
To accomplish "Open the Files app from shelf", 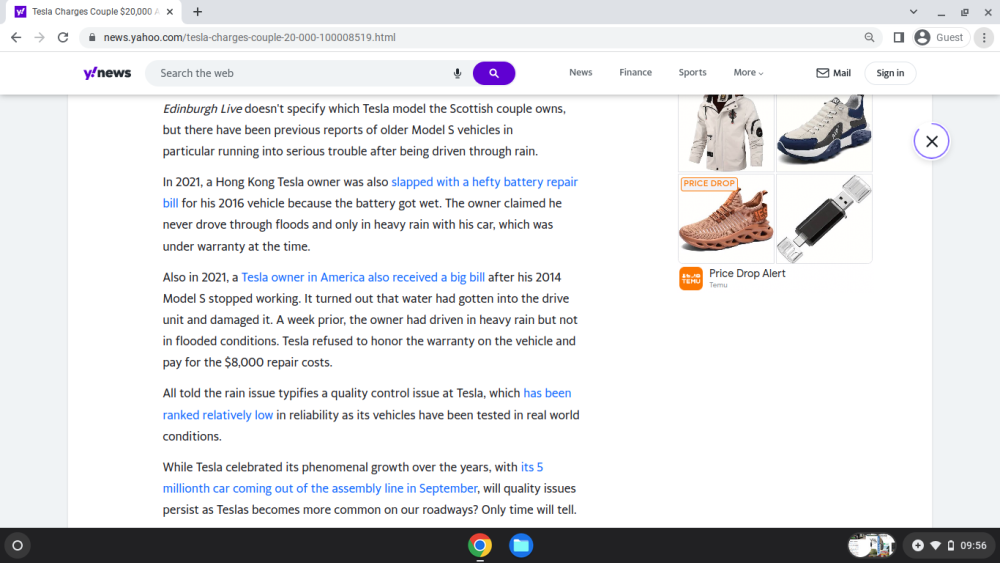I will pyautogui.click(x=521, y=546).
